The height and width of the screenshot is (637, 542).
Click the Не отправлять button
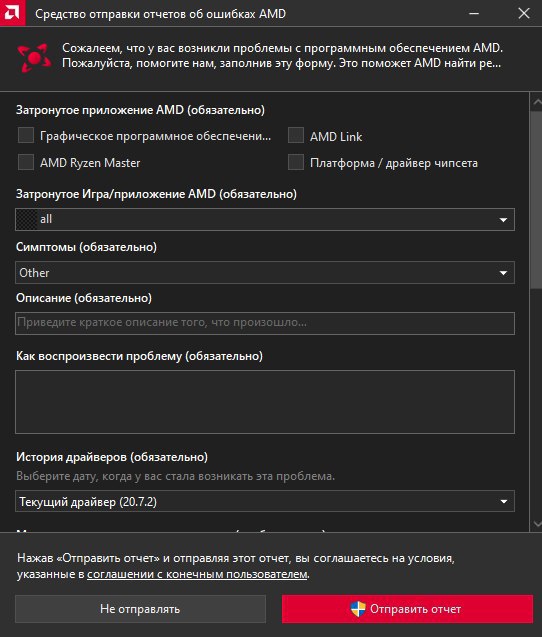(x=141, y=609)
